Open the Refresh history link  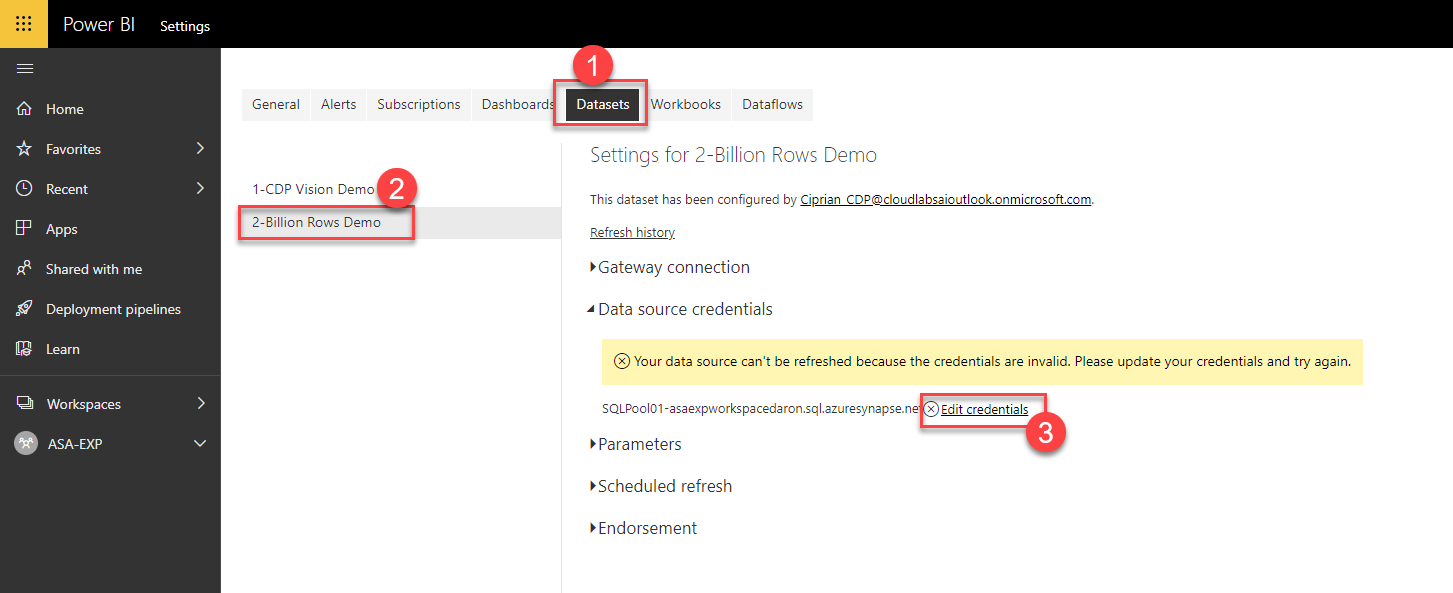coord(632,231)
